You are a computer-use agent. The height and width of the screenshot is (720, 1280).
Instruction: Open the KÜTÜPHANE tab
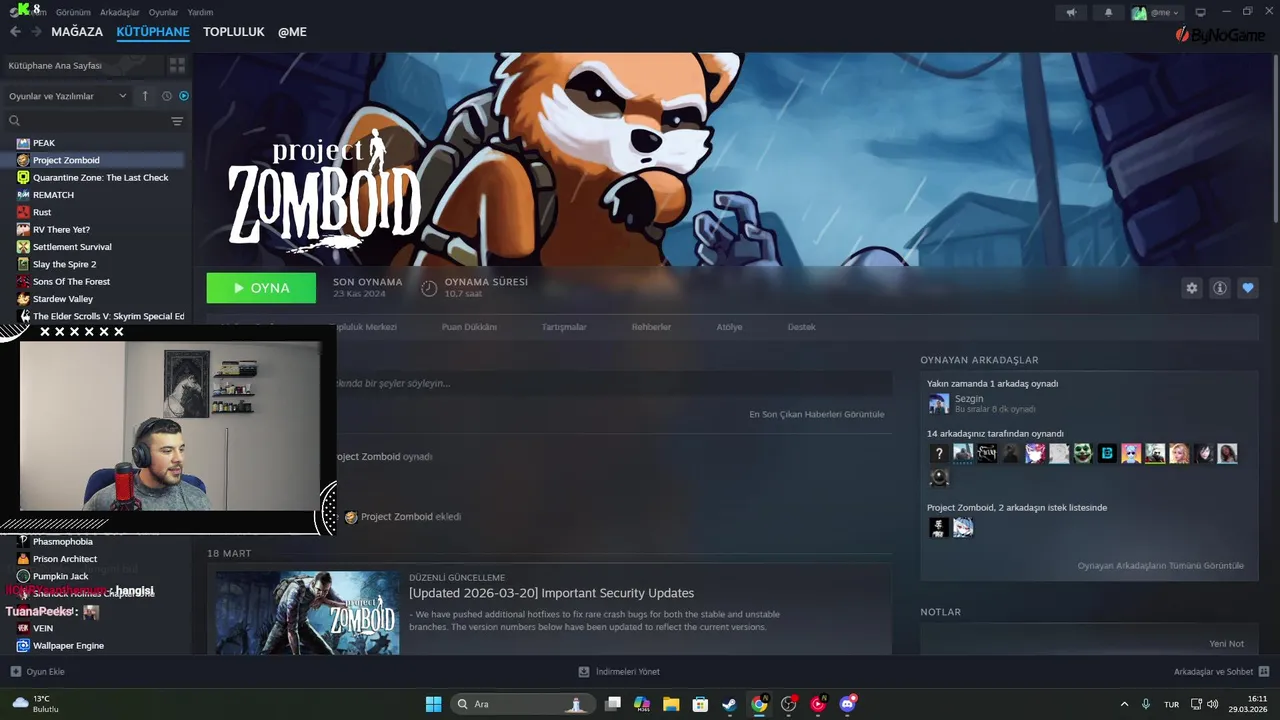[153, 32]
